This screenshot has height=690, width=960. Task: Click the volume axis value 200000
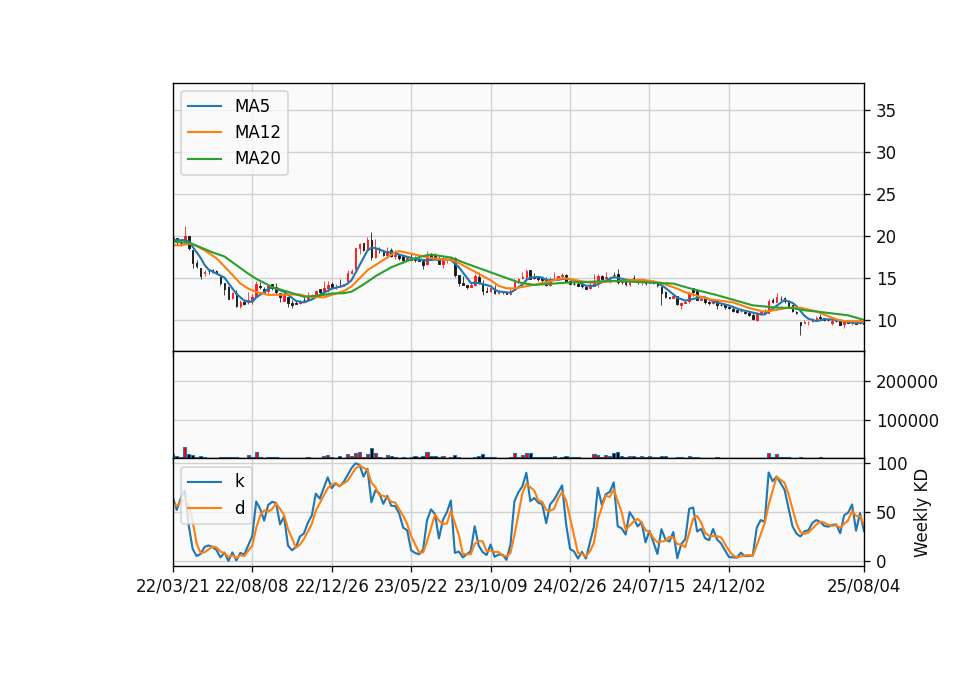907,382
